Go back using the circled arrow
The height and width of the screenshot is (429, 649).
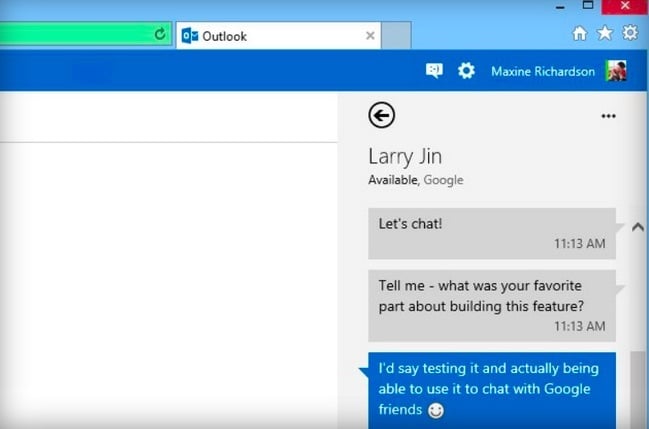click(381, 116)
